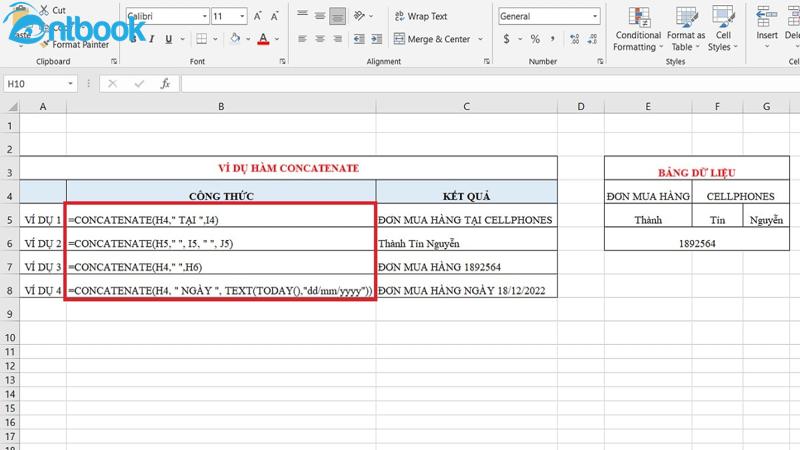Increase font size with the larger A

click(x=258, y=16)
